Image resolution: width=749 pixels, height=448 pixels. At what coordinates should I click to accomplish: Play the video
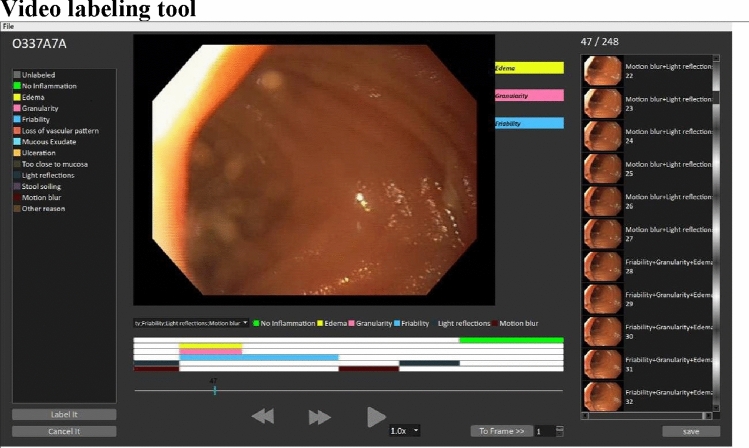pyautogui.click(x=376, y=417)
